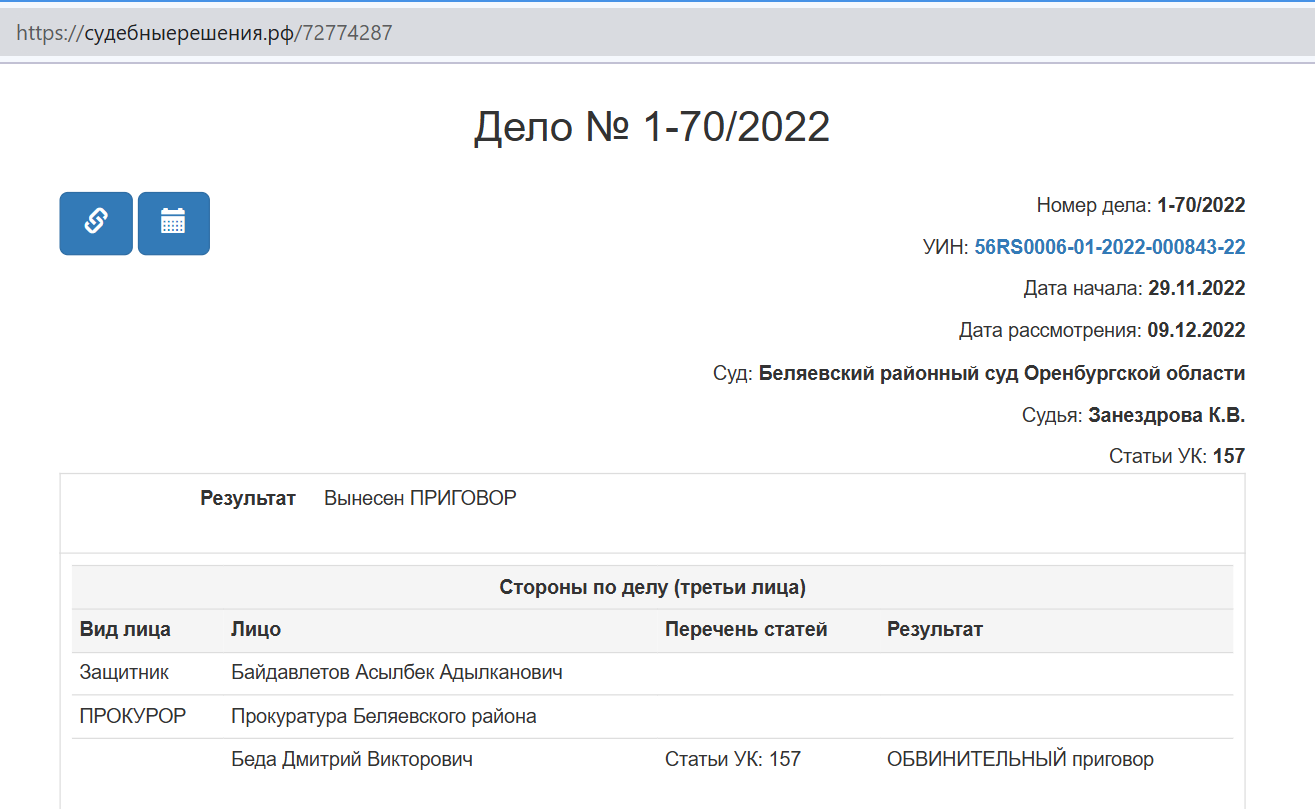
Task: Click the Лицо column header
Action: 256,629
